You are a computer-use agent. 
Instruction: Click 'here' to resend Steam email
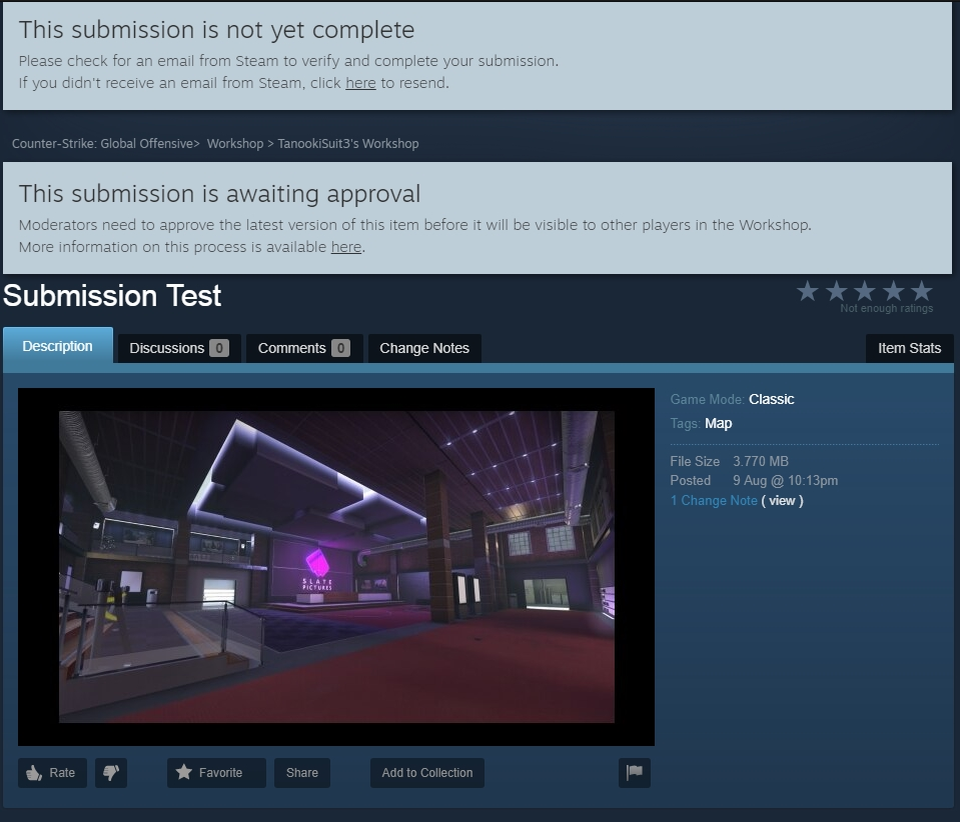(361, 83)
